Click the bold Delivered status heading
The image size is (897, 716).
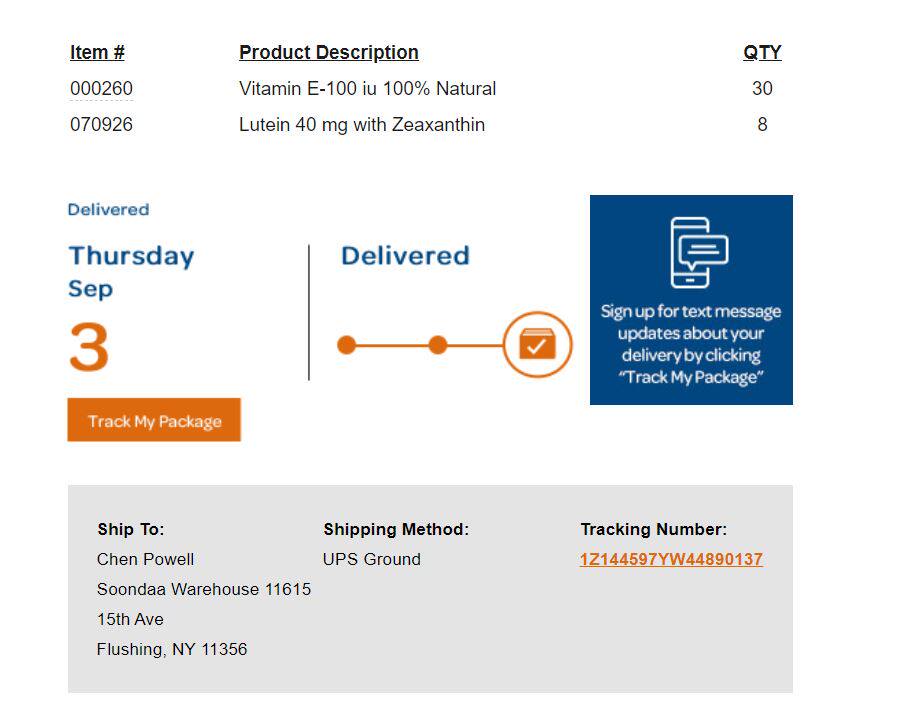click(x=405, y=256)
